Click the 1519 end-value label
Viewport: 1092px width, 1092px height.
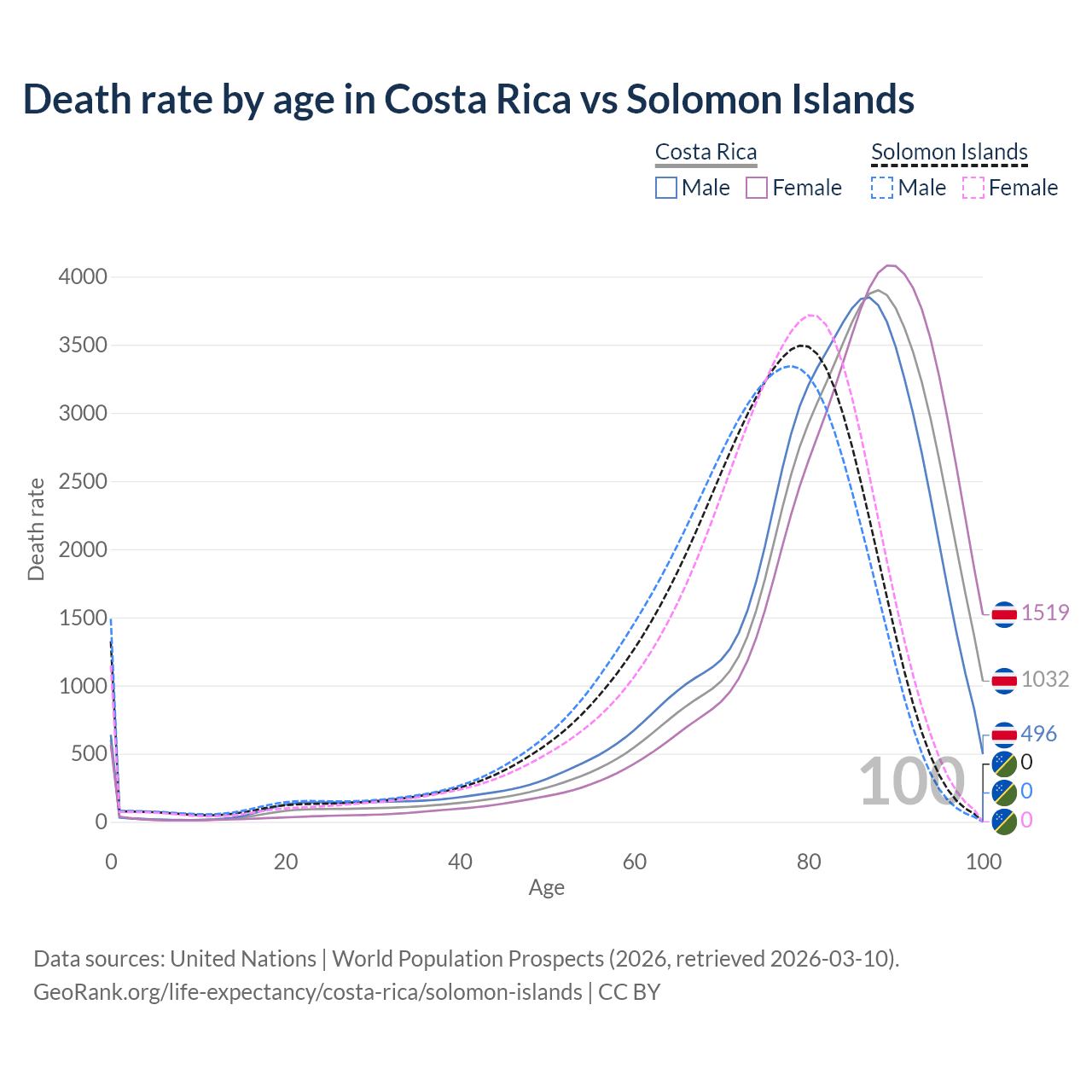click(1045, 613)
